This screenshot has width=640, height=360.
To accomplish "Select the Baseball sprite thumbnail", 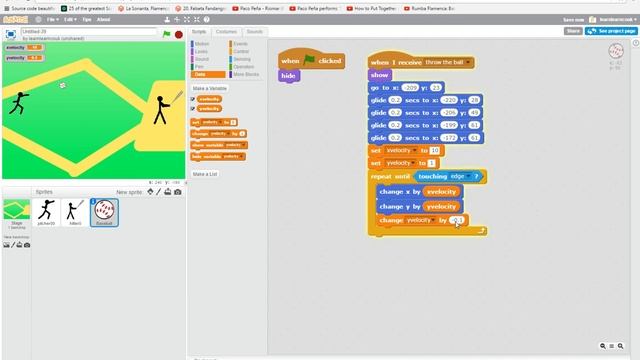I will point(104,212).
